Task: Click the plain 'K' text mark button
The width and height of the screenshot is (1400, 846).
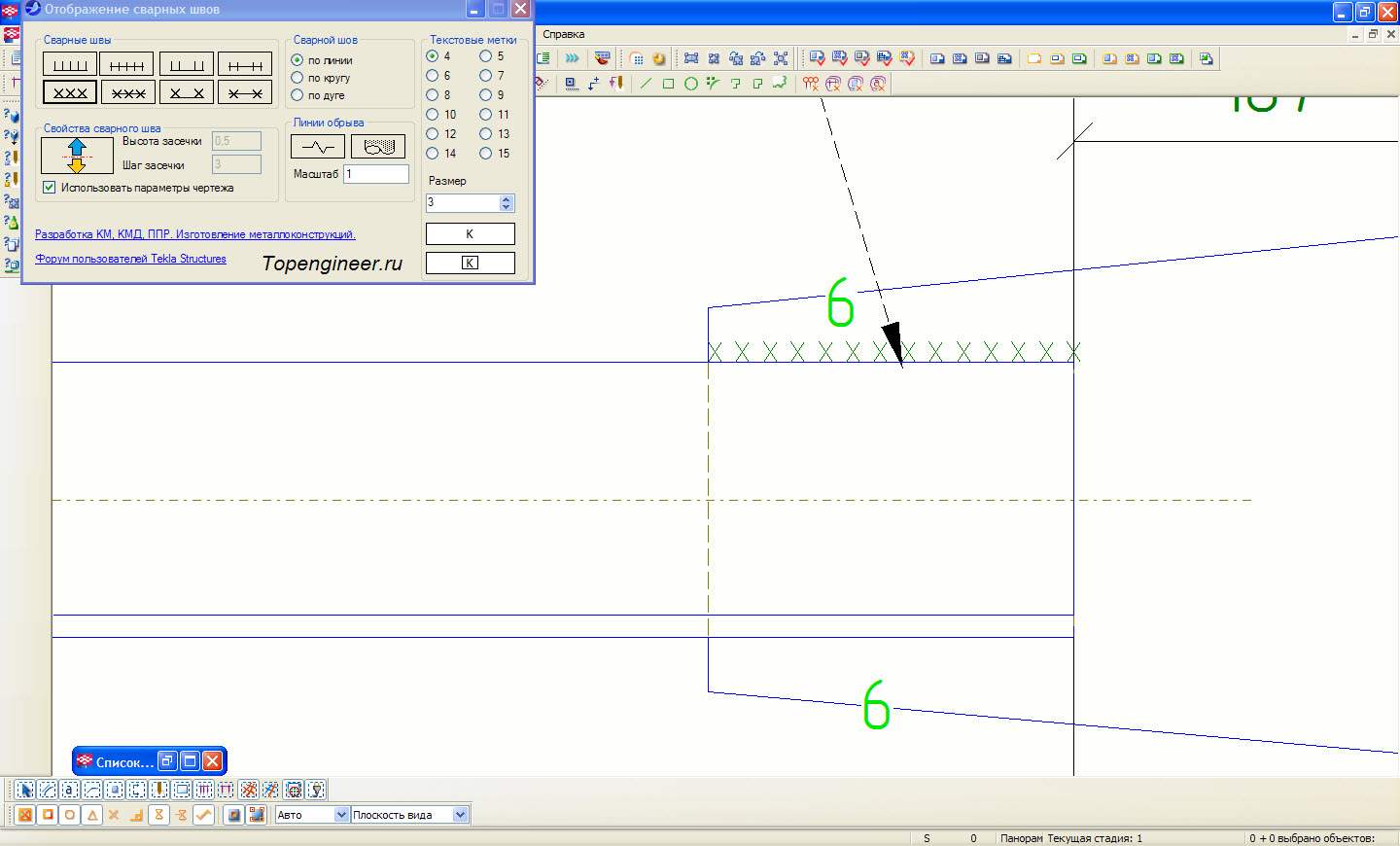Action: [x=470, y=234]
